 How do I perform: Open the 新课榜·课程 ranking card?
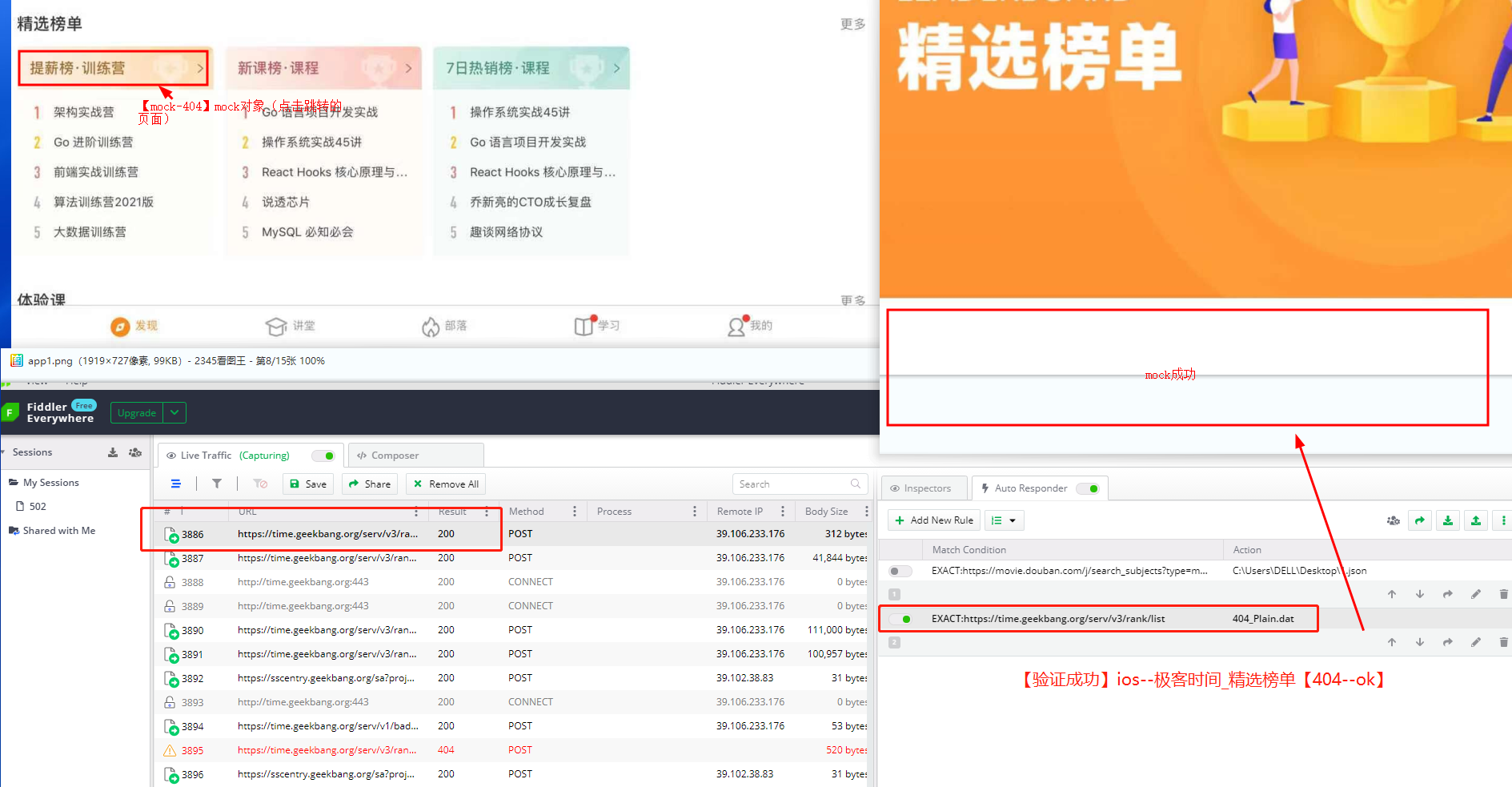coord(323,68)
